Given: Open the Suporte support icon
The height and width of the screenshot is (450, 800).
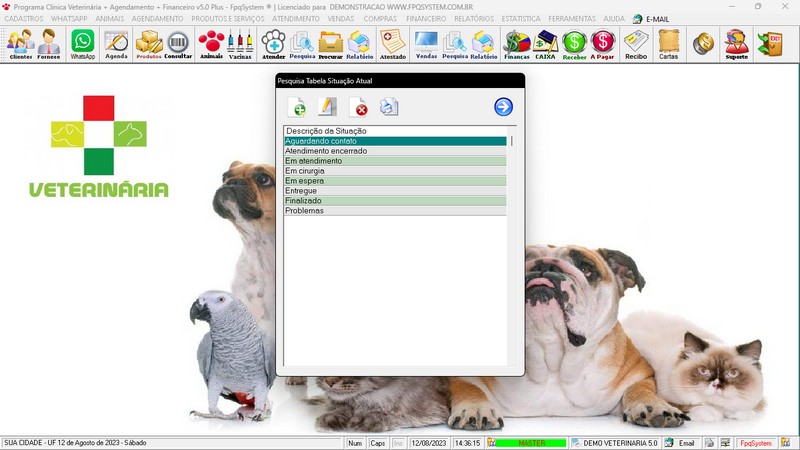Looking at the screenshot, I should (x=737, y=44).
